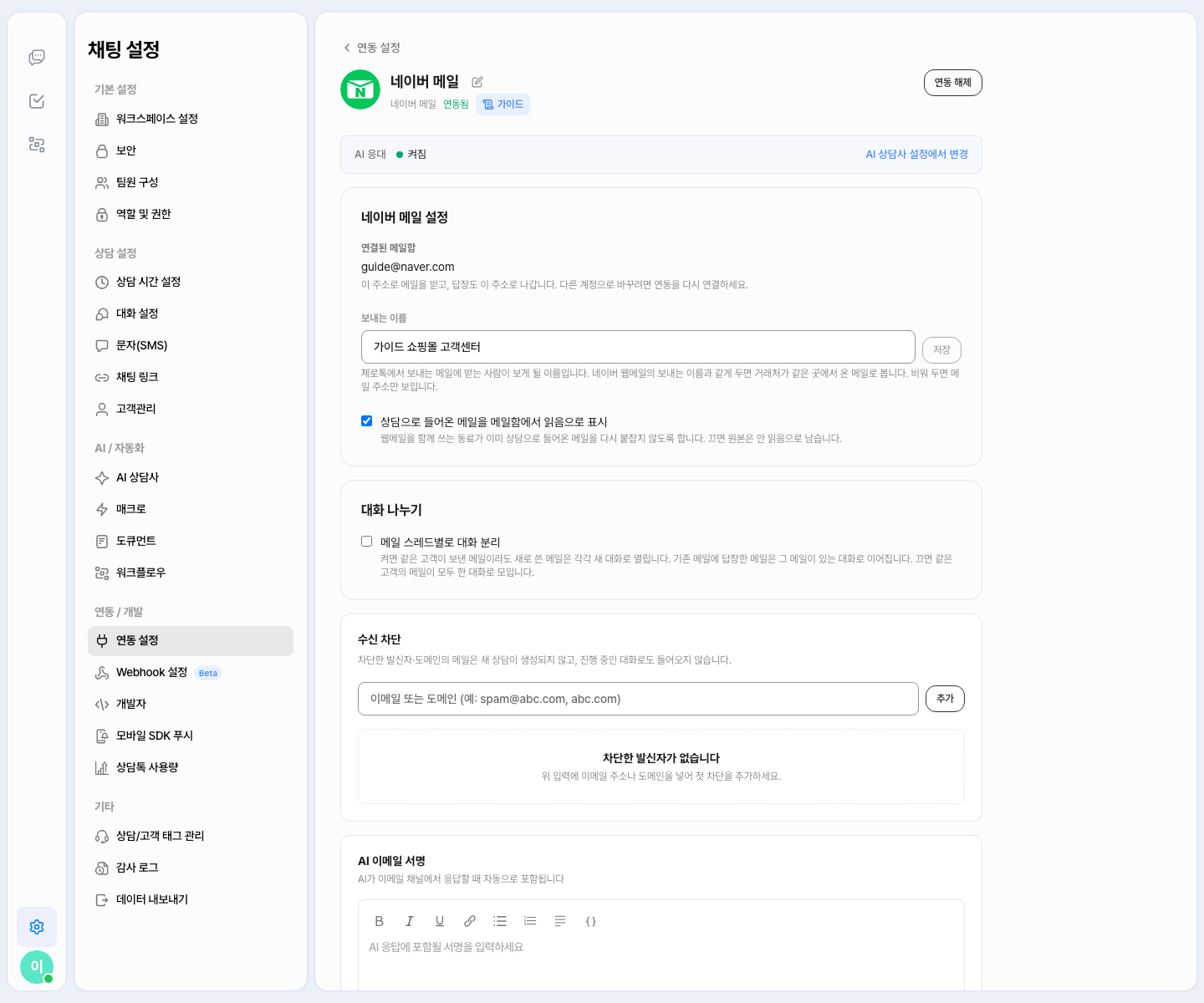1204x1003 pixels.
Task: Click the 연동 해제 button
Action: coord(953,83)
